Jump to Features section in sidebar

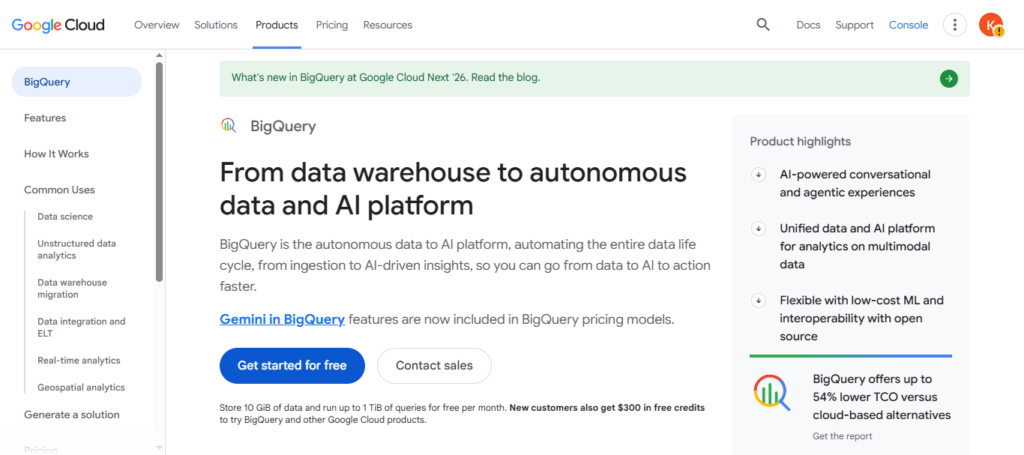[45, 118]
